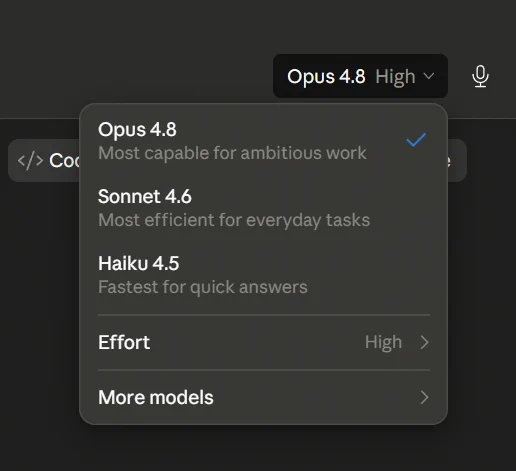Click the chip peeking out right of menu
Image resolution: width=516 pixels, height=471 pixels.
pyautogui.click(x=457, y=161)
